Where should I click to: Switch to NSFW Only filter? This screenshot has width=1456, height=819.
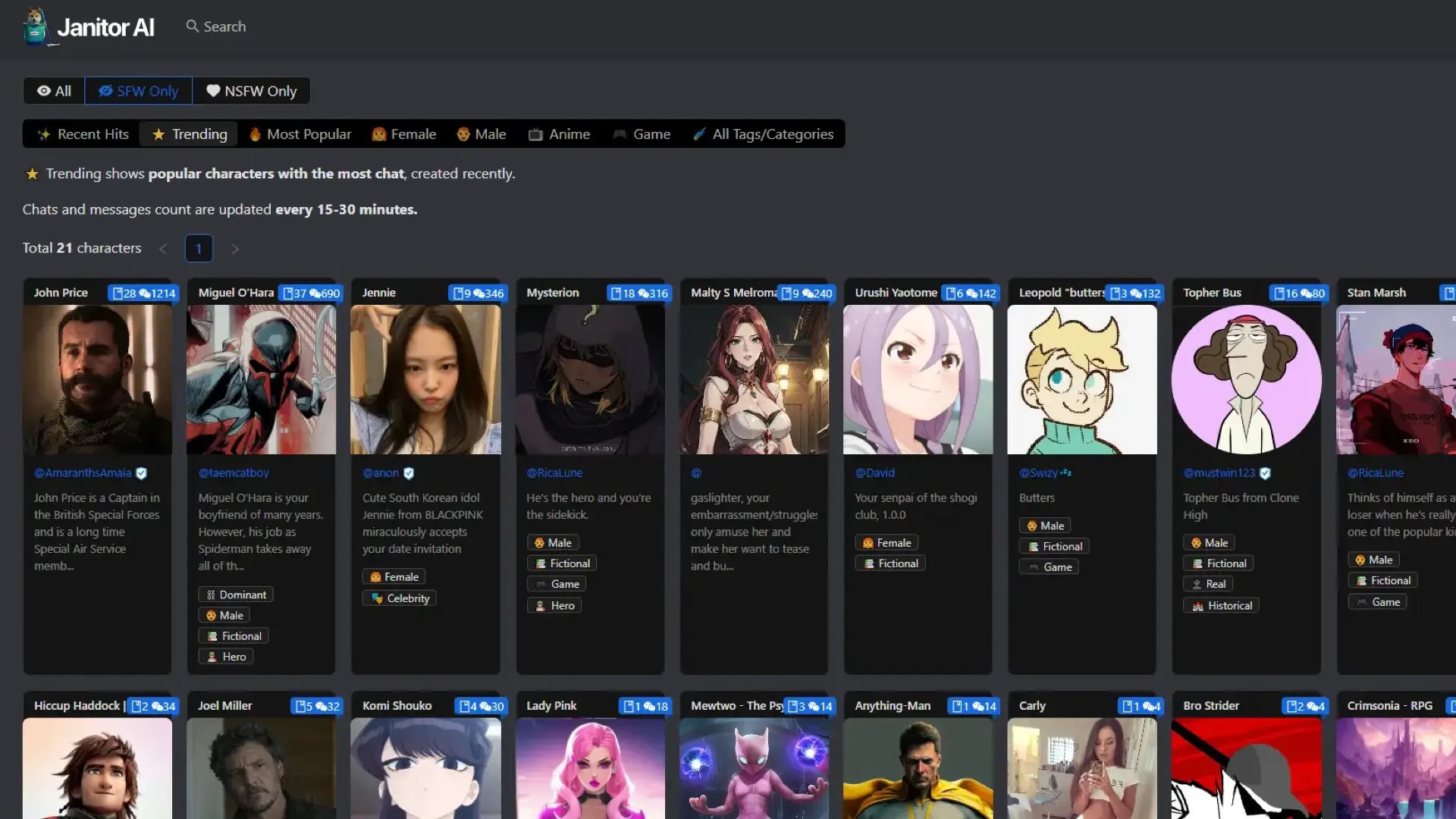point(251,91)
